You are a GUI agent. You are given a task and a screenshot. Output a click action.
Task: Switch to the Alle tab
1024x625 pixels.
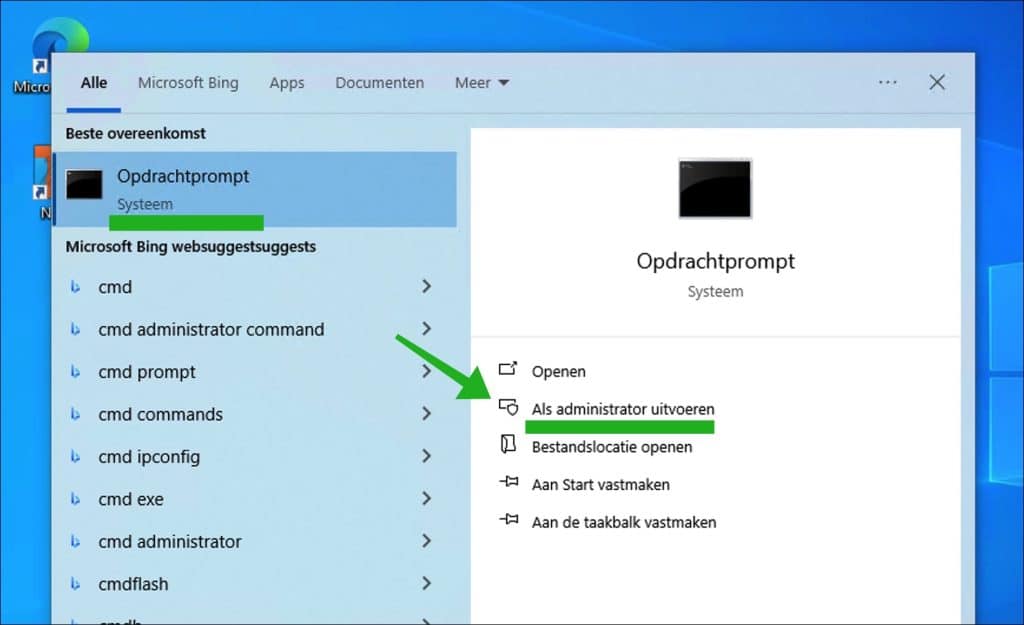[x=93, y=83]
